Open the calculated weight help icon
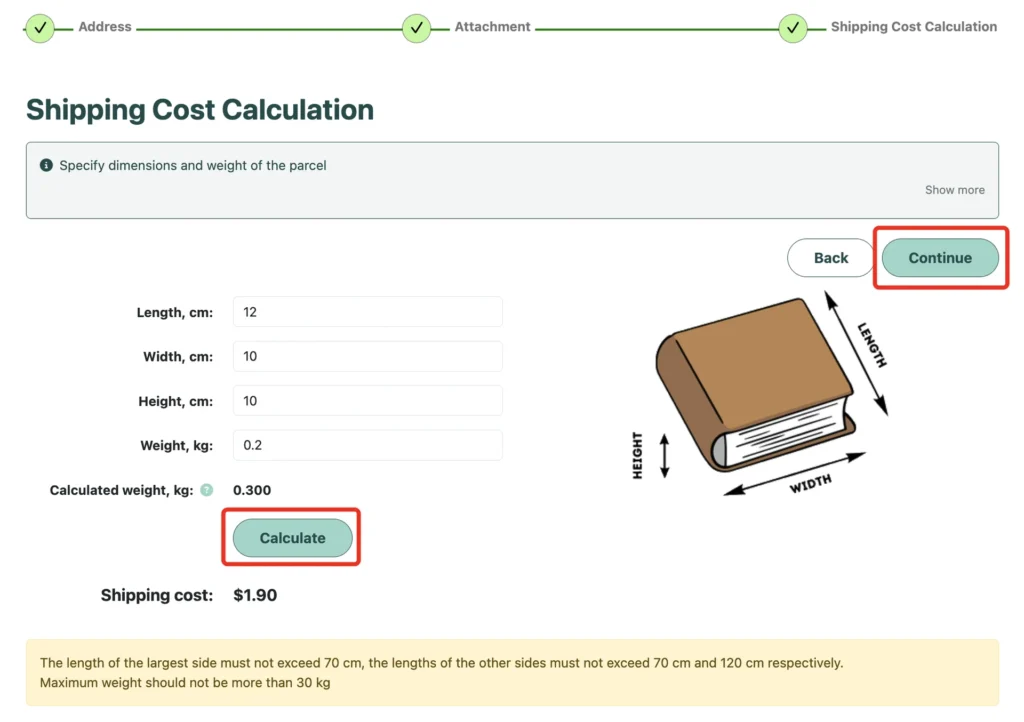1024x722 pixels. click(x=206, y=490)
